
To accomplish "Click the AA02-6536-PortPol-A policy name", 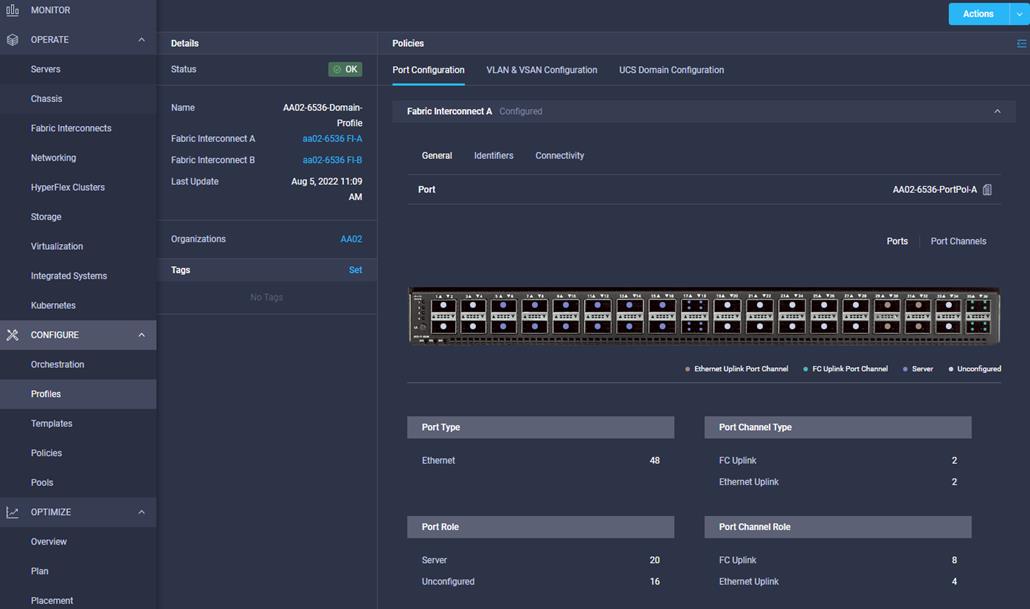I will pyautogui.click(x=935, y=190).
